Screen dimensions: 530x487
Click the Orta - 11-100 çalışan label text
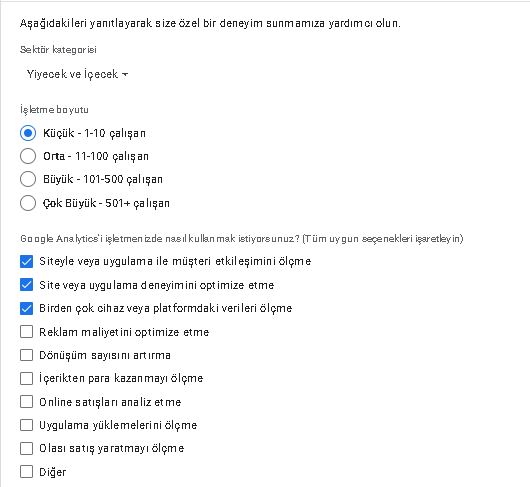pos(96,156)
